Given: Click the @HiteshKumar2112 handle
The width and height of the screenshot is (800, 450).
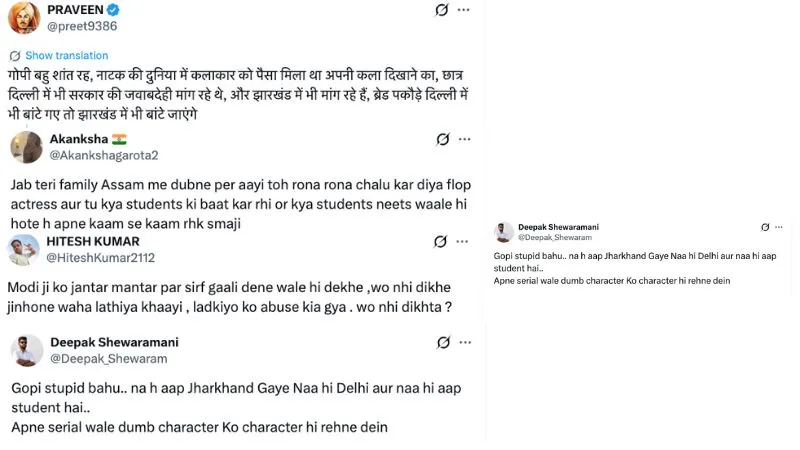Looking at the screenshot, I should point(101,258).
